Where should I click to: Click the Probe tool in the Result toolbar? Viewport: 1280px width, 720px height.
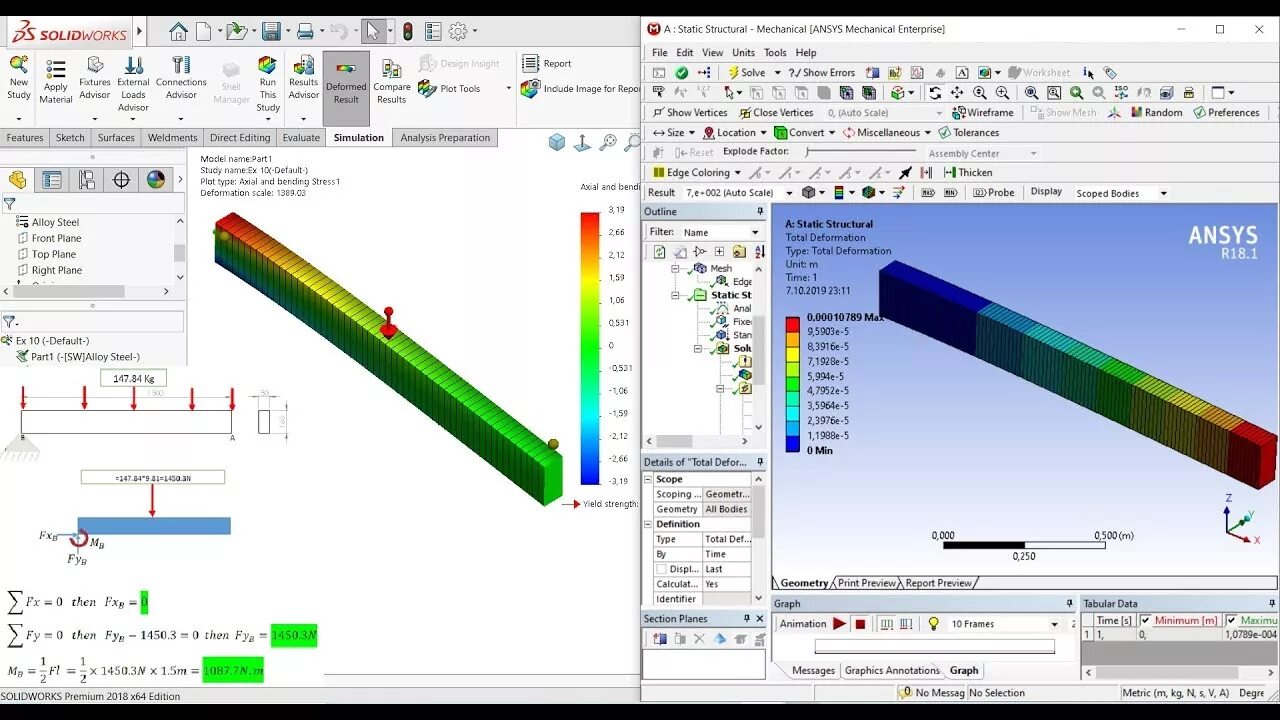click(993, 192)
